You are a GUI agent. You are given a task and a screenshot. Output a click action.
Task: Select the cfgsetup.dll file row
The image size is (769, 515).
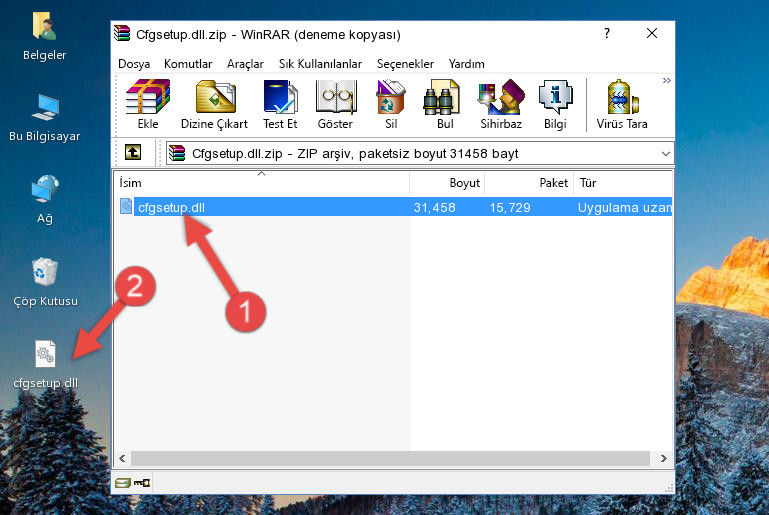pyautogui.click(x=394, y=207)
